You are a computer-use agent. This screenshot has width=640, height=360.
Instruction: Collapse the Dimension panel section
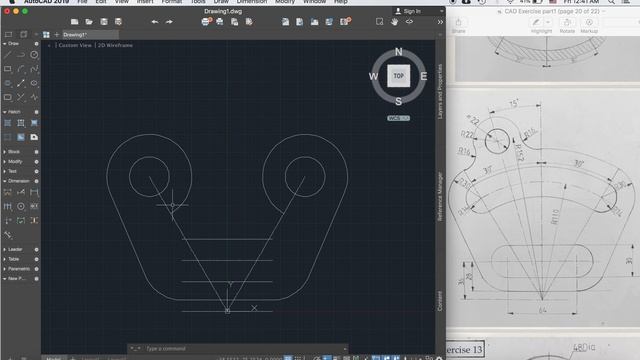(x=4, y=181)
